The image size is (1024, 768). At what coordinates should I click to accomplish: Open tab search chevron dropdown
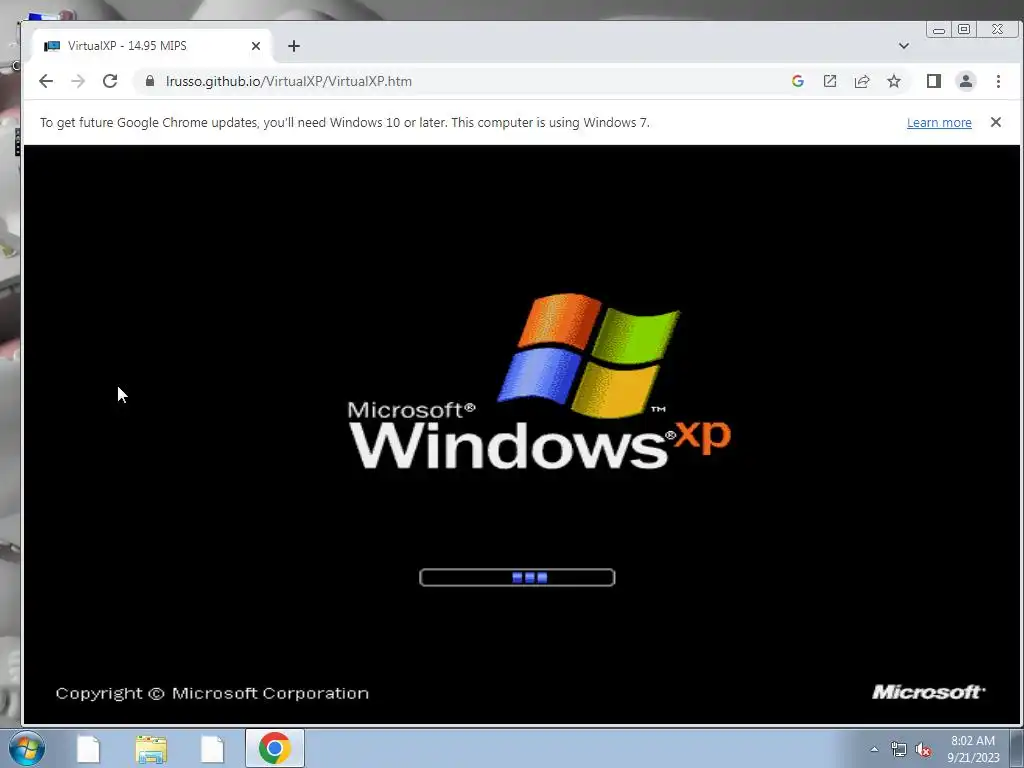tap(904, 46)
